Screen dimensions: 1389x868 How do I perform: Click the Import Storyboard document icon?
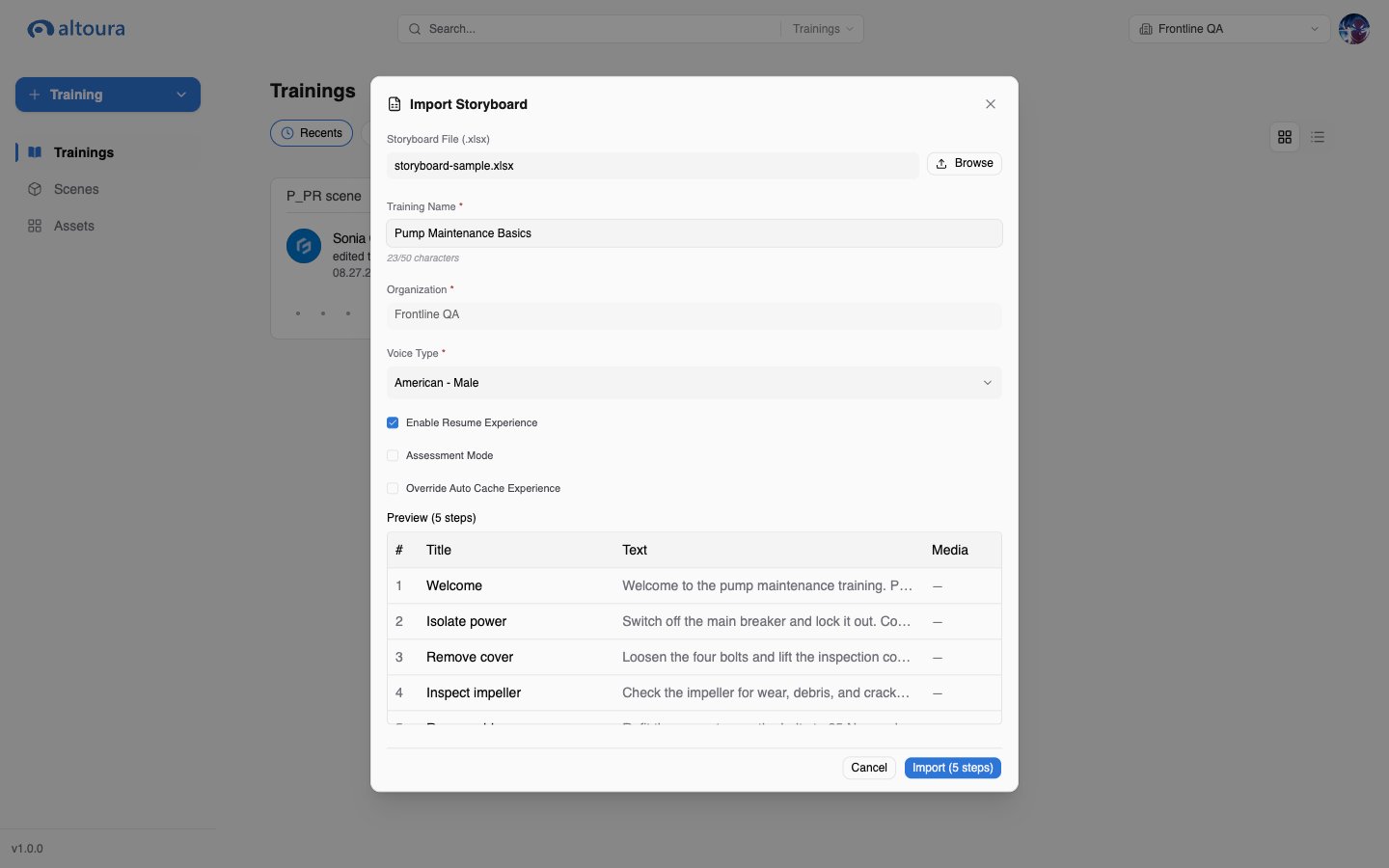point(395,104)
